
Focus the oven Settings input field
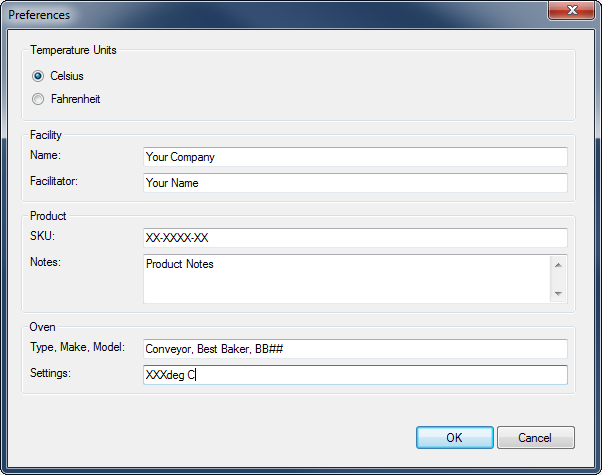pos(355,375)
